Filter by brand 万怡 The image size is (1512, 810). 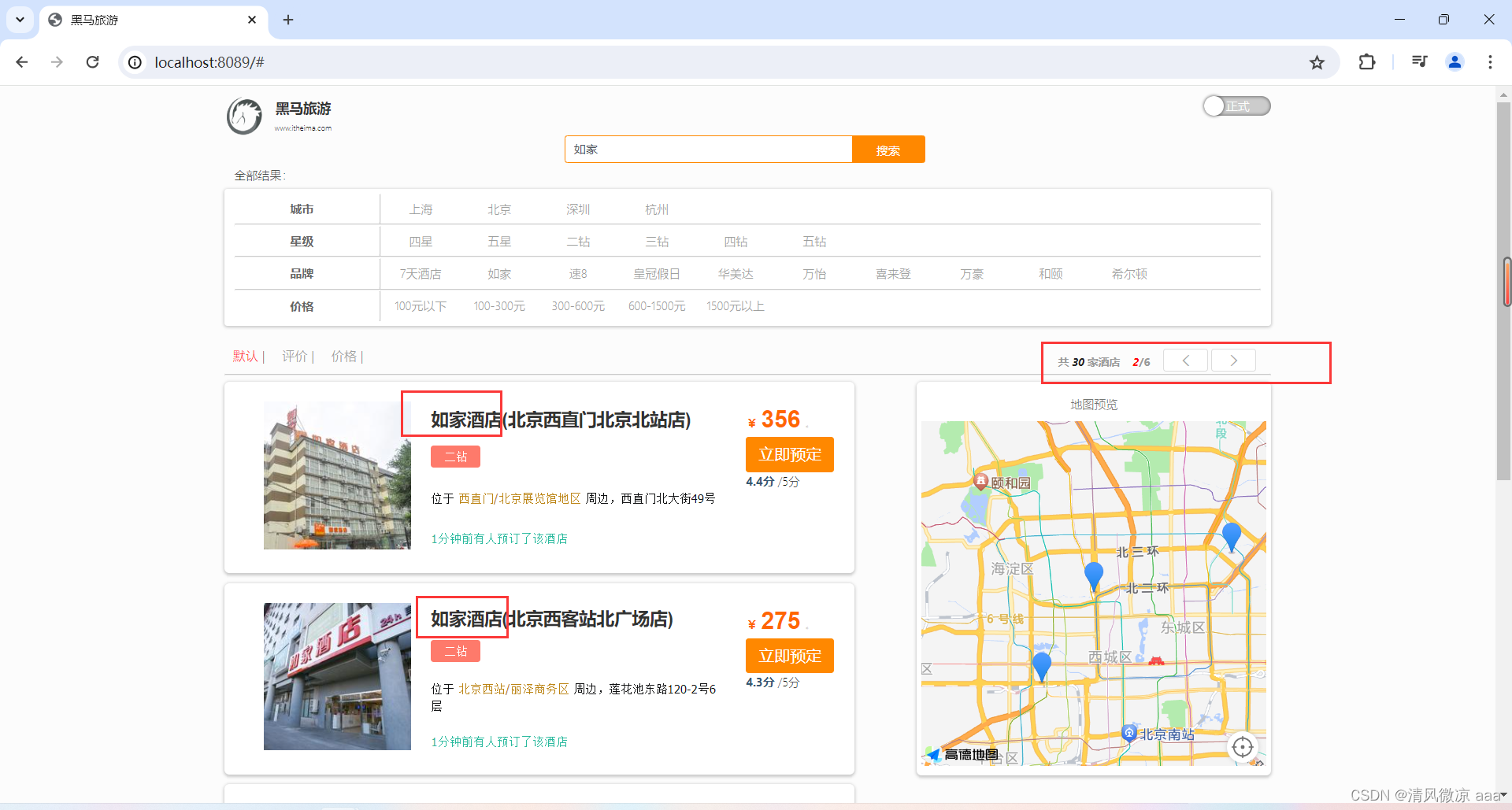click(x=814, y=274)
